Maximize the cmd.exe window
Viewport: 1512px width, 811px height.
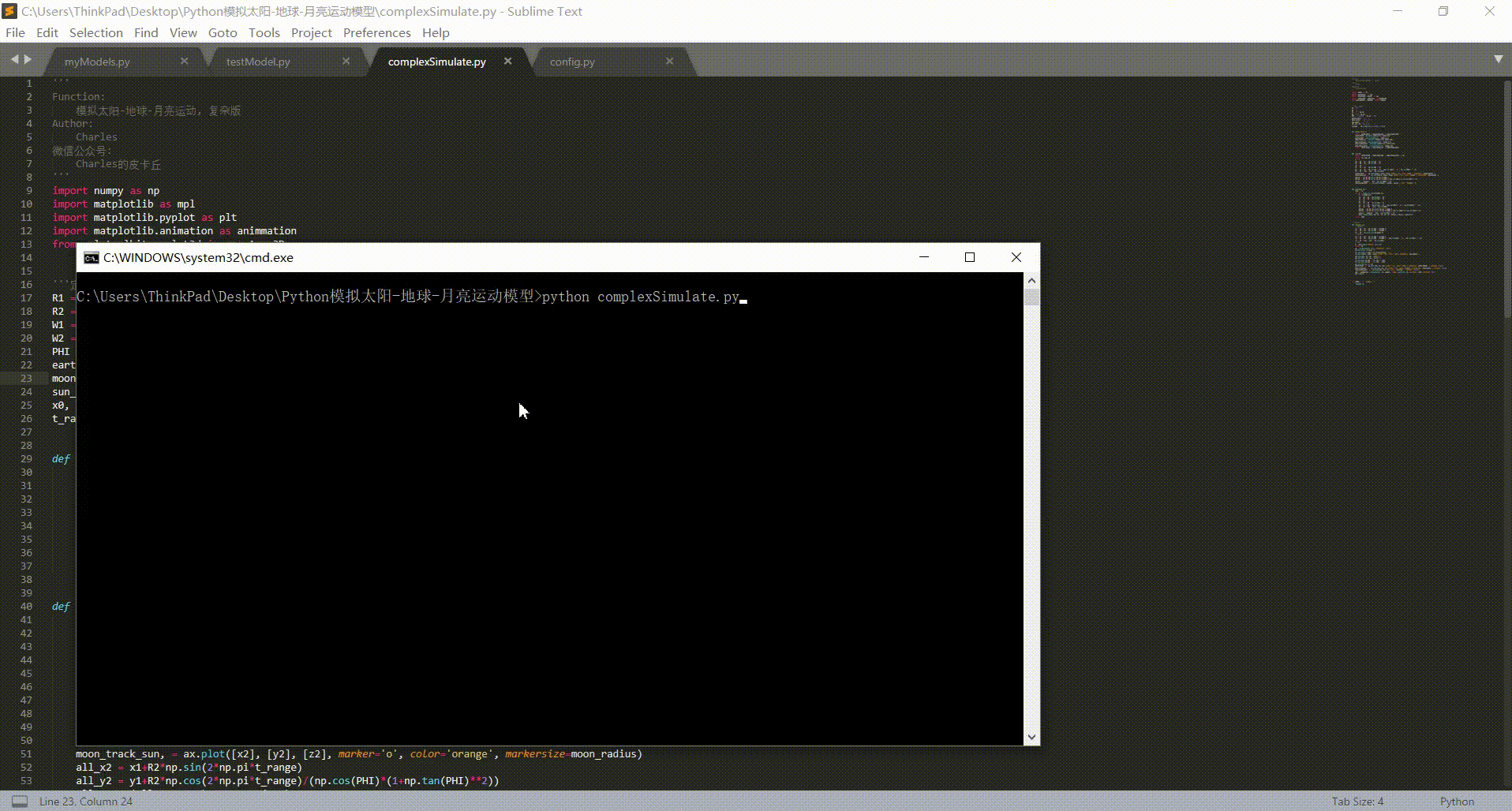point(970,257)
